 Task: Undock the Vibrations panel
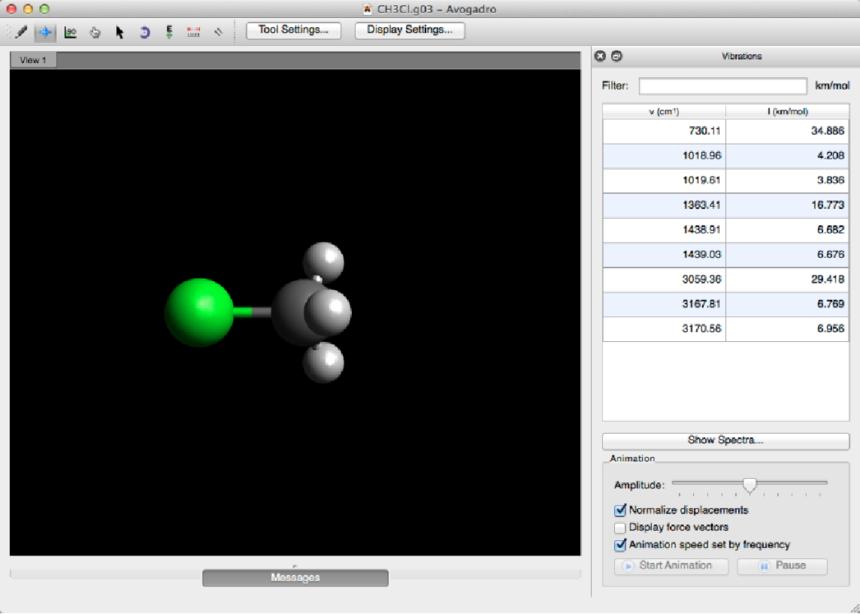click(616, 56)
